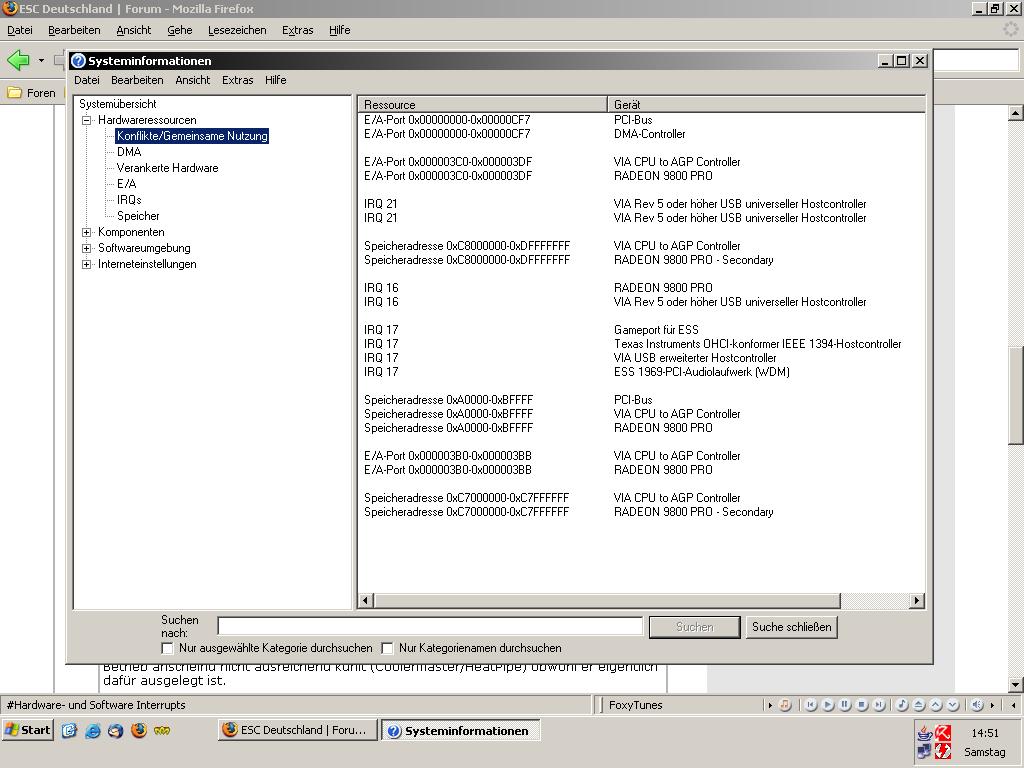1024x768 pixels.
Task: Open Firefox Gehe menu
Action: pyautogui.click(x=180, y=30)
